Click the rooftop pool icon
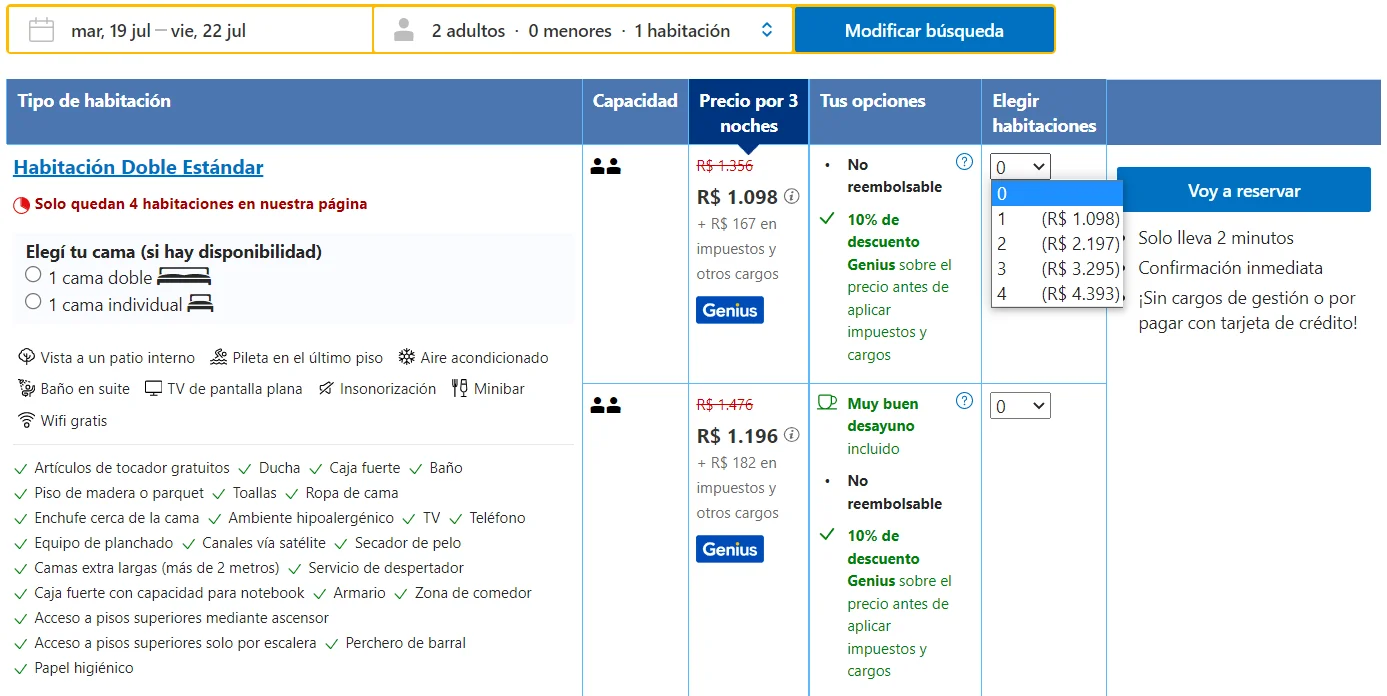 click(219, 357)
